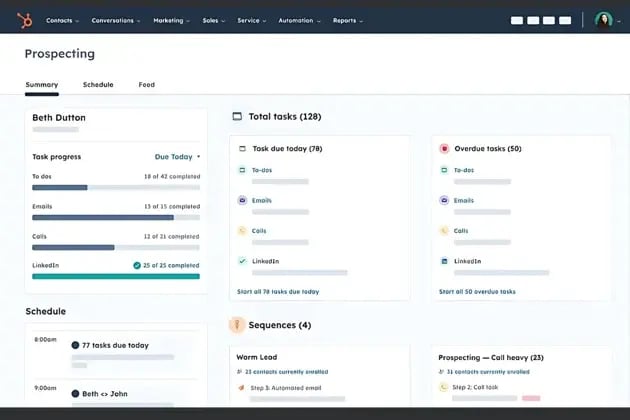
Task: Click the first white top-bar button
Action: coord(517,20)
